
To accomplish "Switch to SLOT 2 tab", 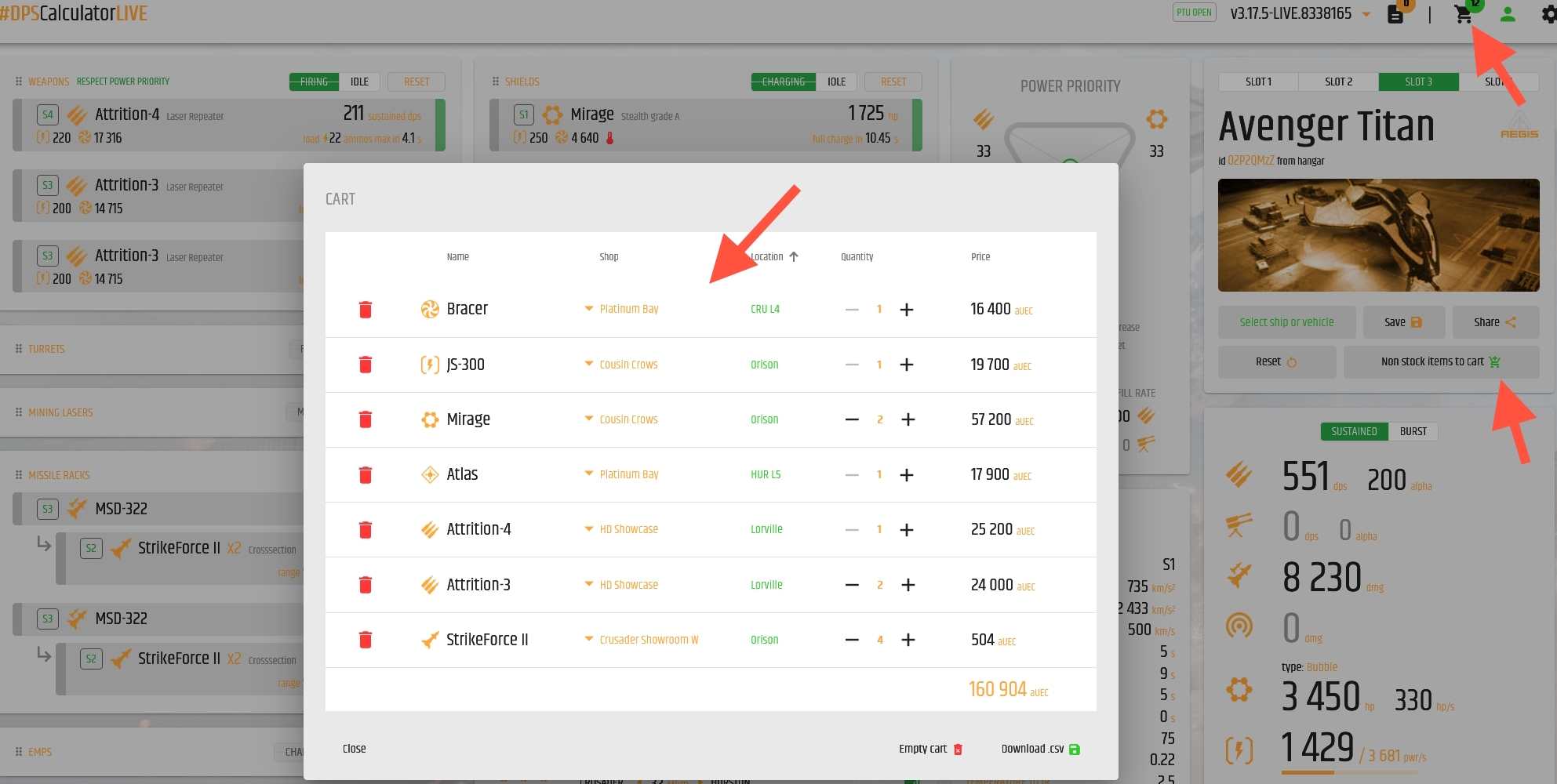I will pyautogui.click(x=1338, y=82).
